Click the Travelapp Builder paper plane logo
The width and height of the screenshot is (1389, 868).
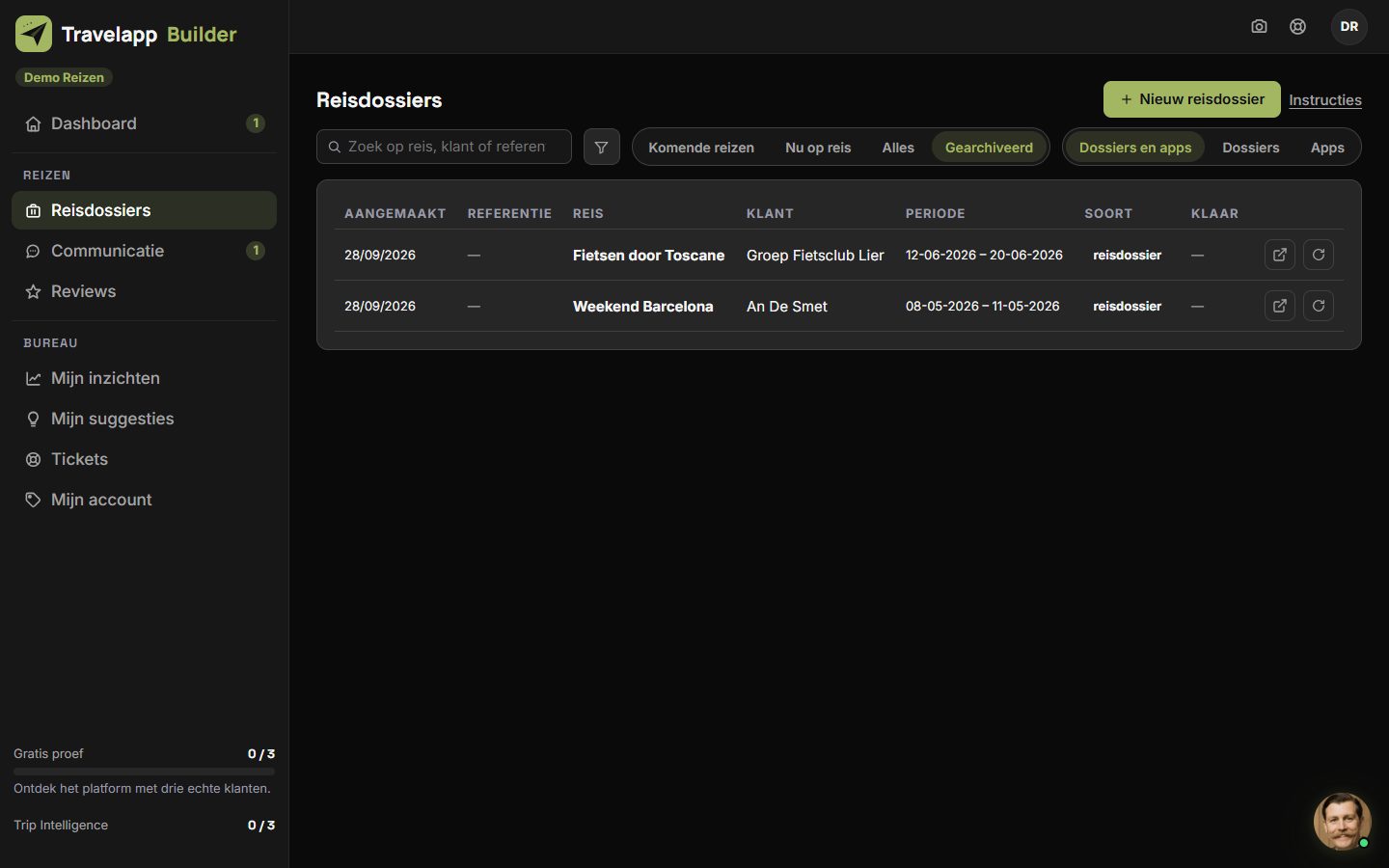coord(34,34)
